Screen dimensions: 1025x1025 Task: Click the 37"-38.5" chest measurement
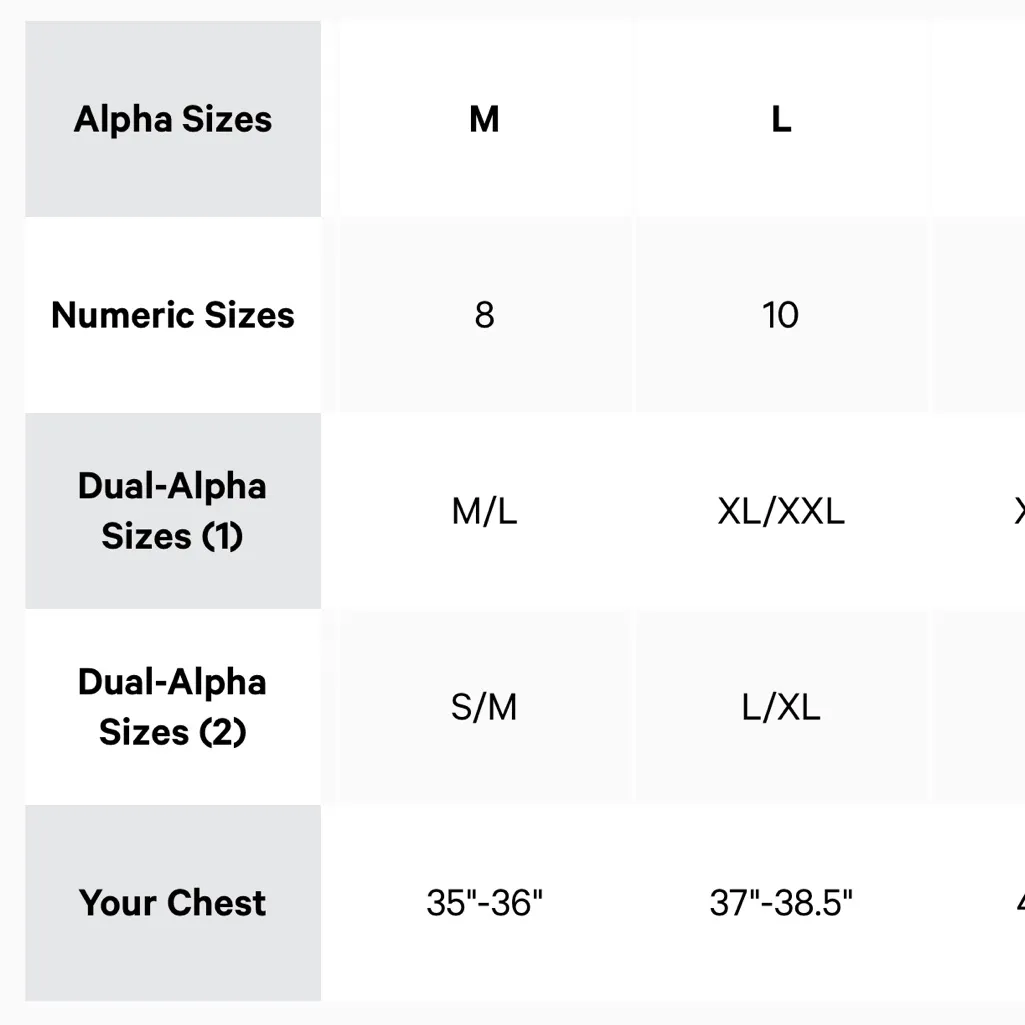(x=781, y=903)
